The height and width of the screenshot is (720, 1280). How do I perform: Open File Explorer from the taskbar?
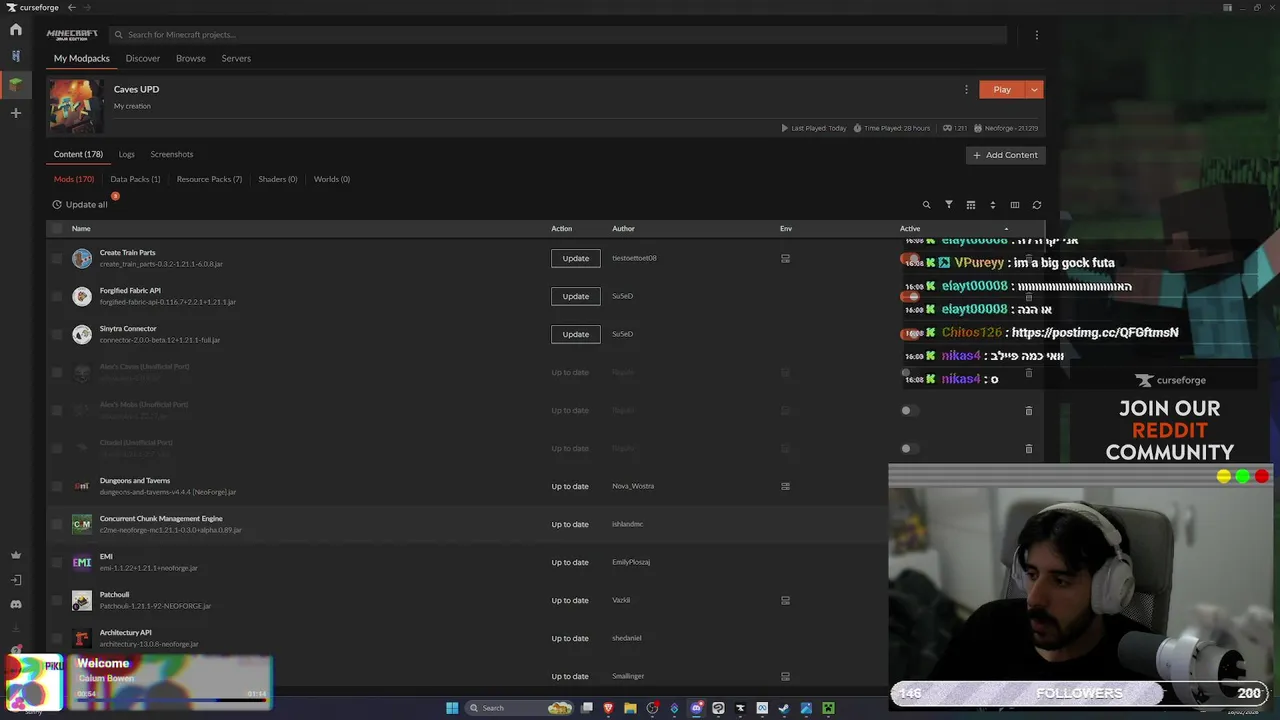click(x=630, y=708)
